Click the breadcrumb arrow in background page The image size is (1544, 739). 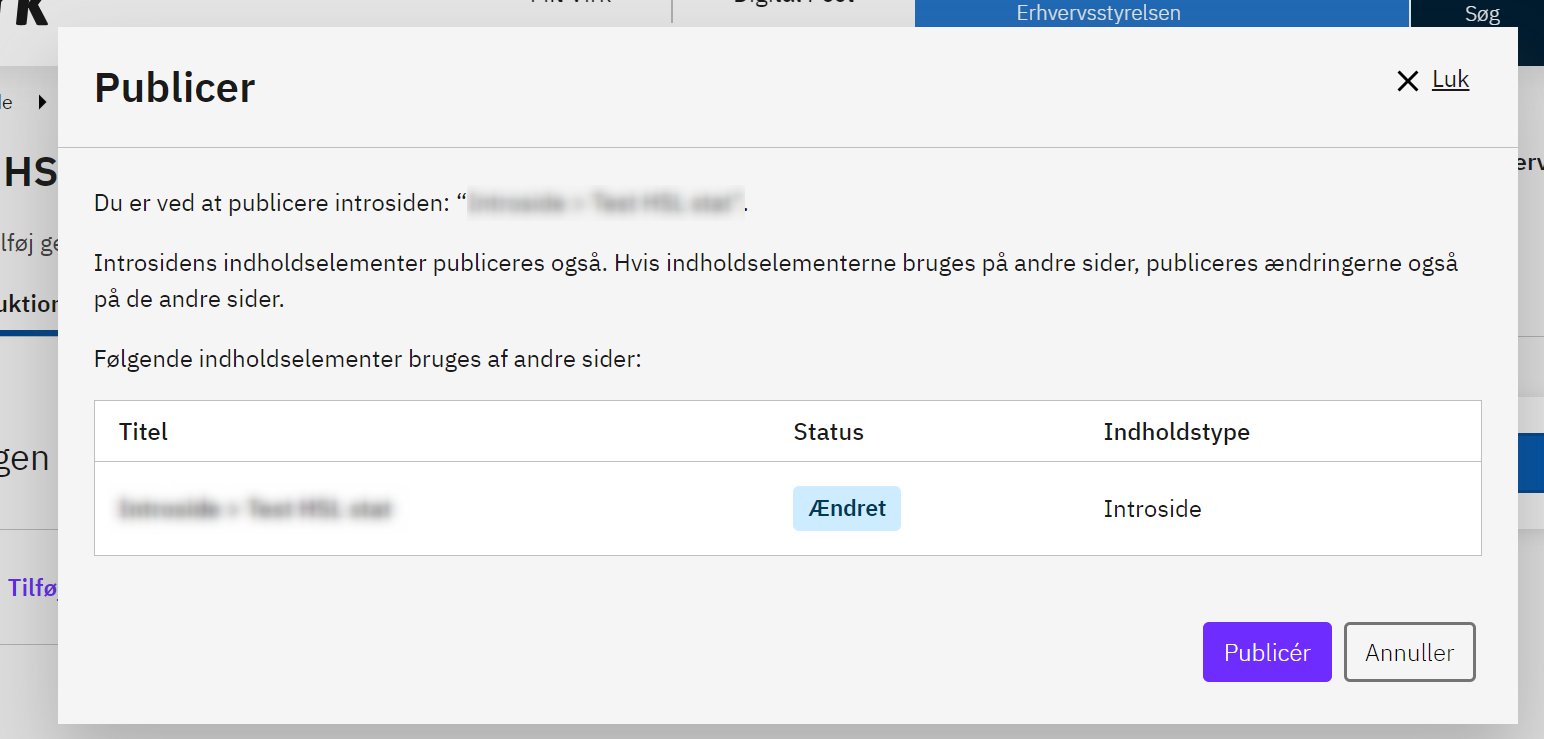(43, 102)
